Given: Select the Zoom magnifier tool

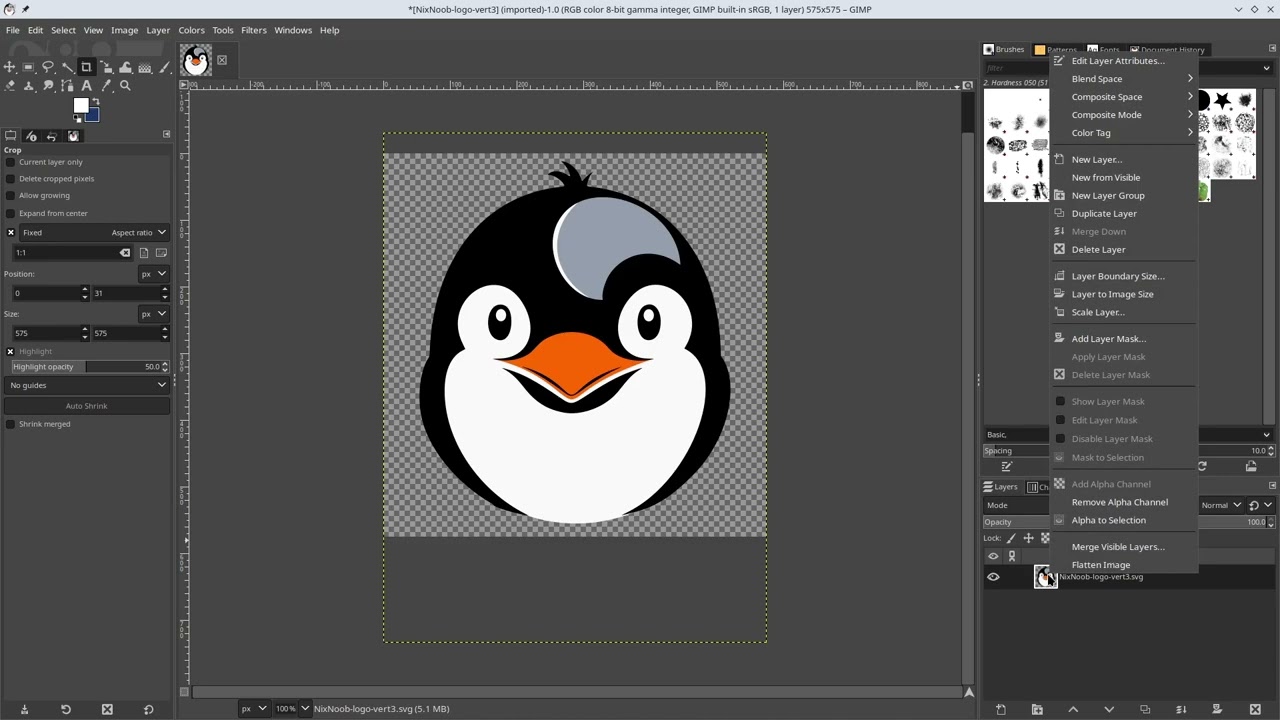Looking at the screenshot, I should point(125,86).
